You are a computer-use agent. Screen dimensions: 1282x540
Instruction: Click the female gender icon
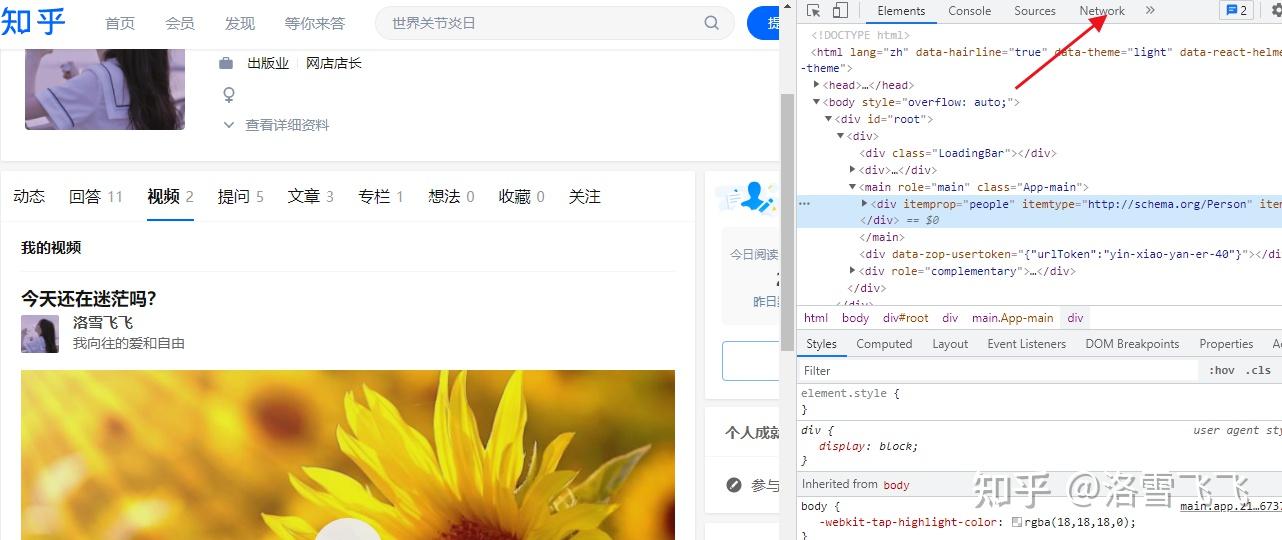(228, 95)
